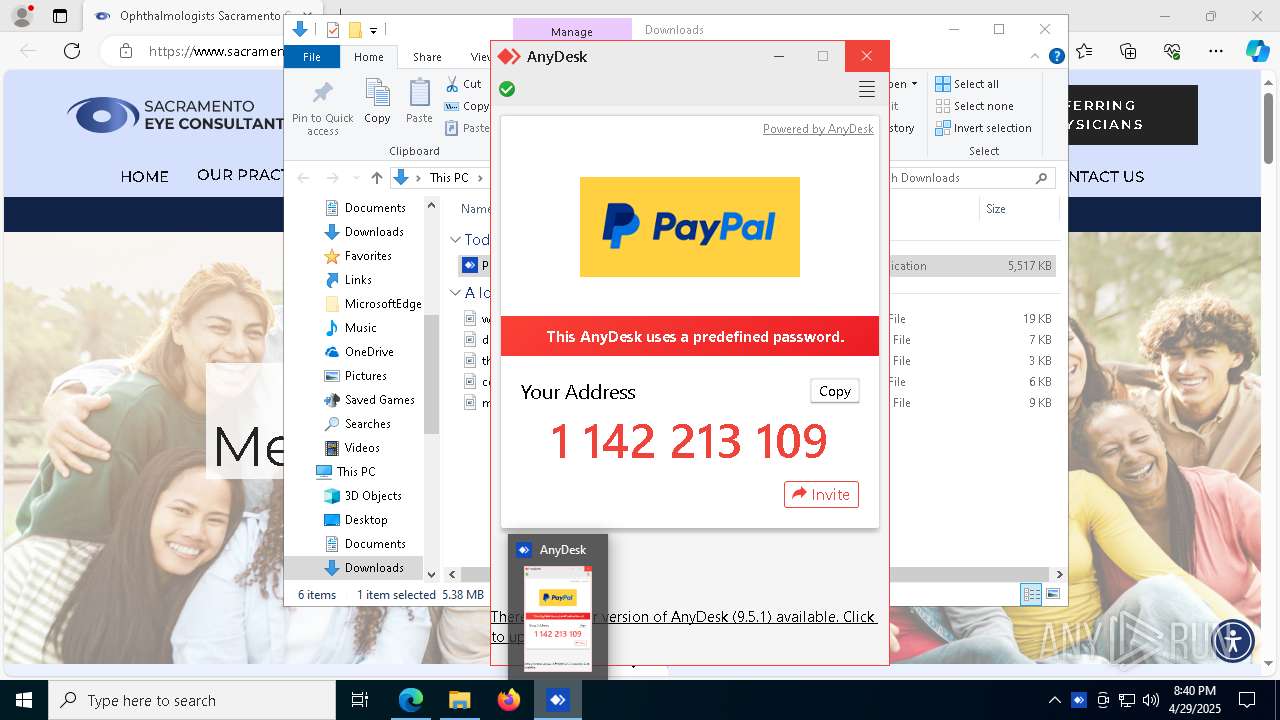Open the Windows Start menu

click(x=24, y=701)
